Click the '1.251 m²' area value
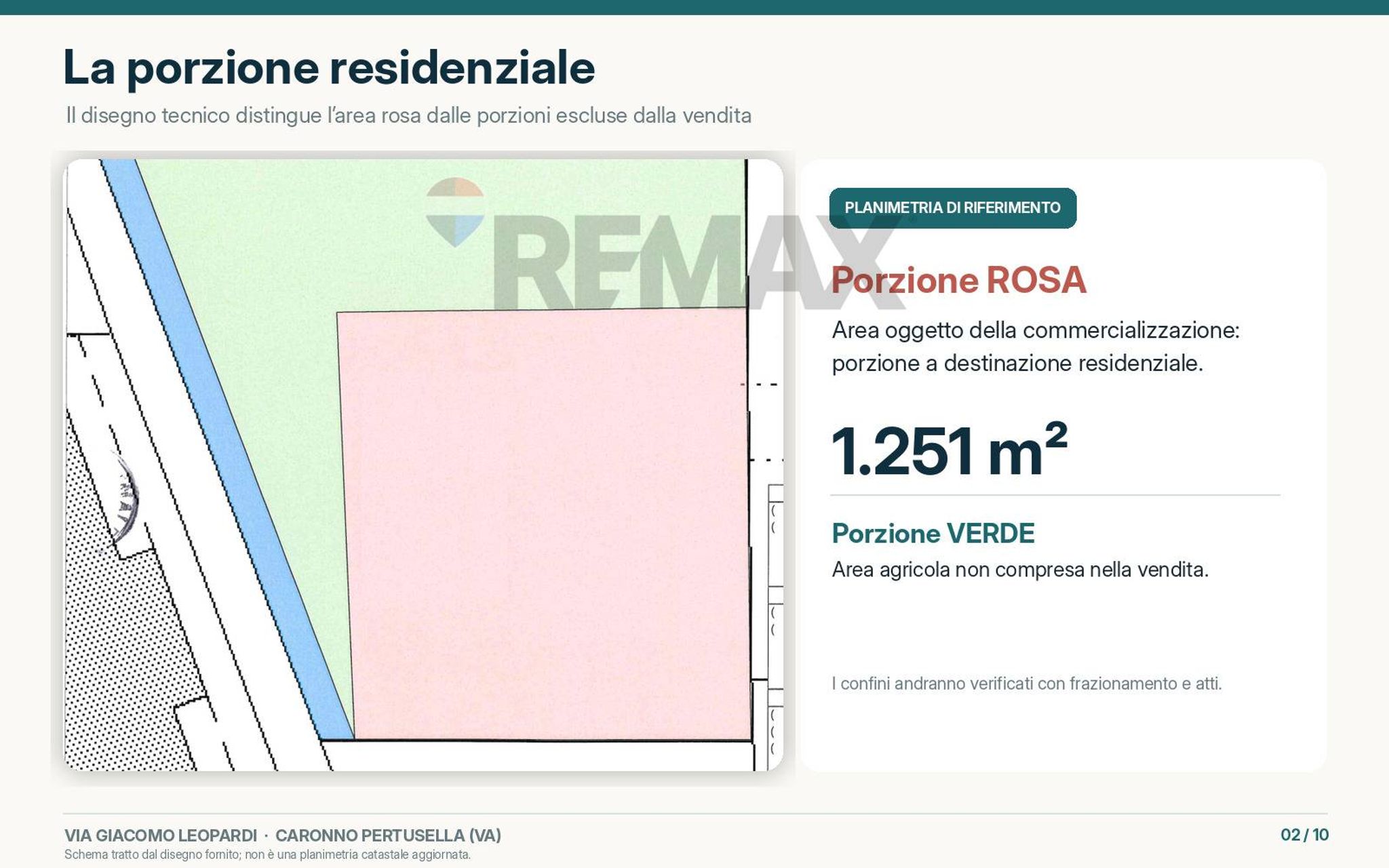Viewport: 1389px width, 868px height. [950, 450]
